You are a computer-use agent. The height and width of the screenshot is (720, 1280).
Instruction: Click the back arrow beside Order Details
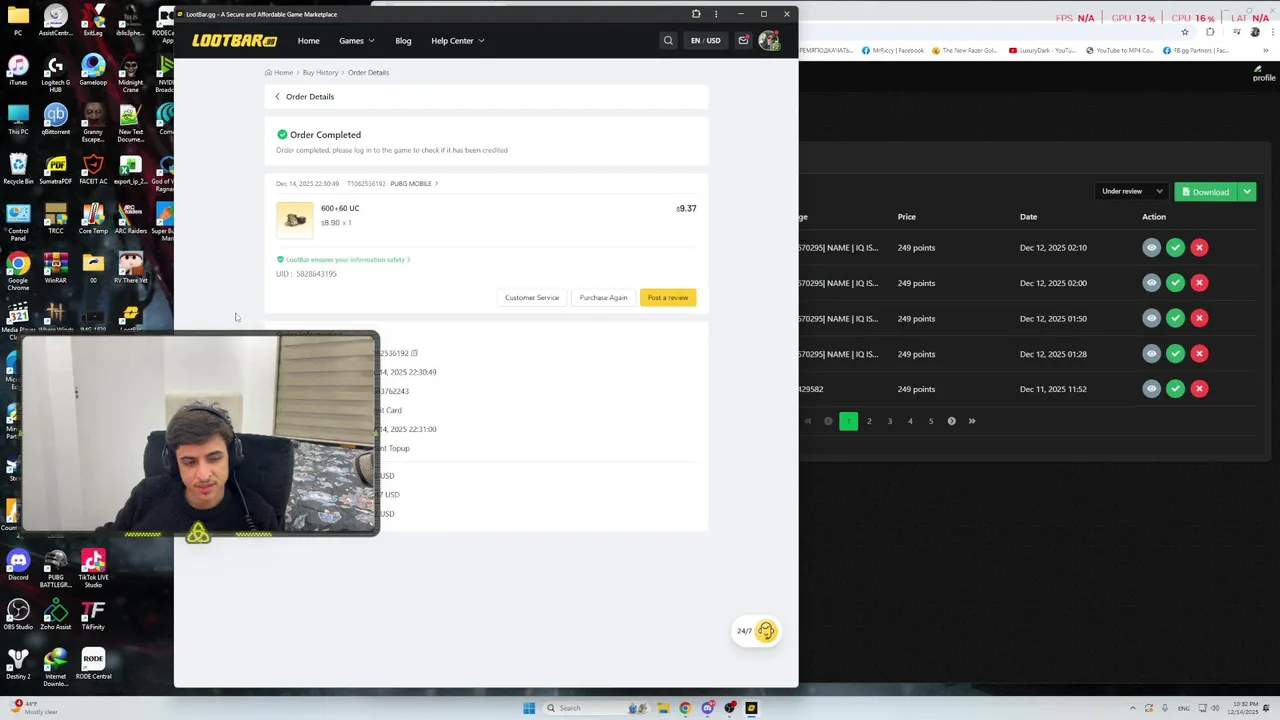pos(278,97)
